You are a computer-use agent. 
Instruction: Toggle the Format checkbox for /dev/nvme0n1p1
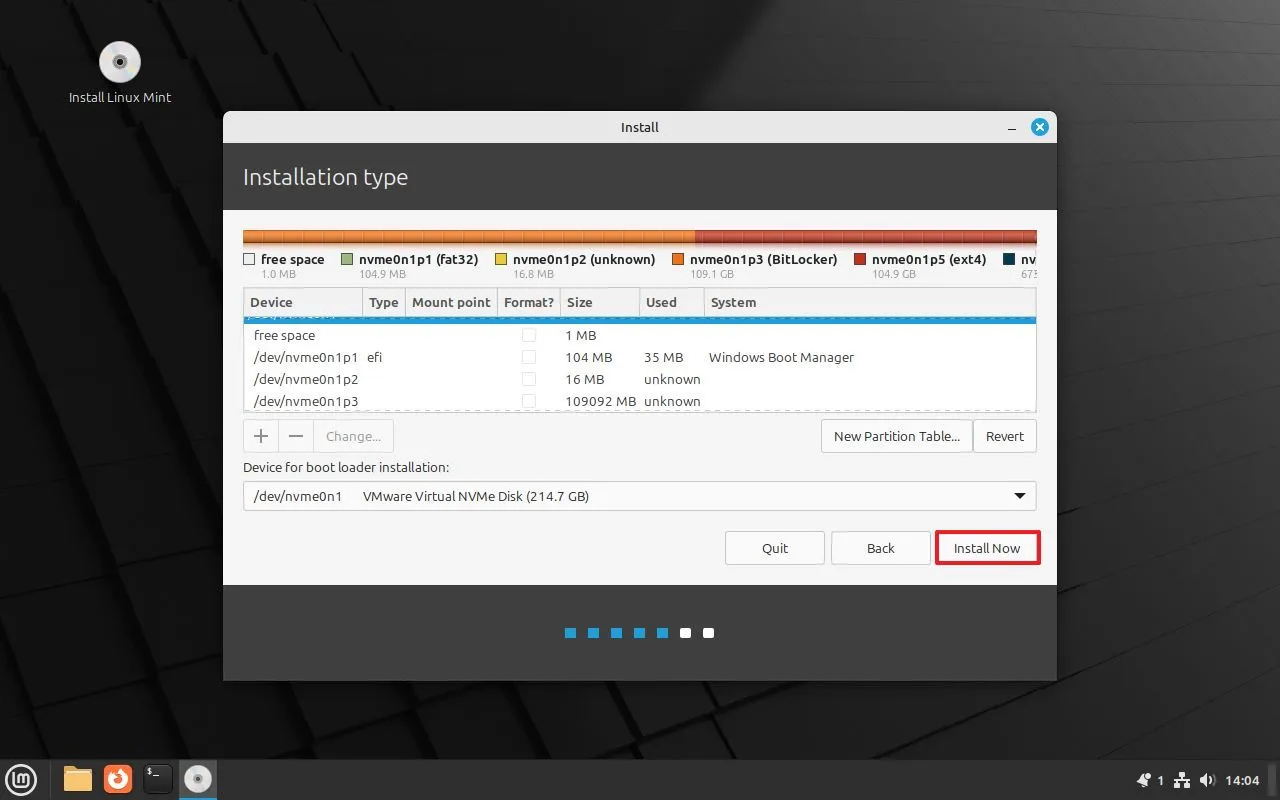pyautogui.click(x=529, y=357)
